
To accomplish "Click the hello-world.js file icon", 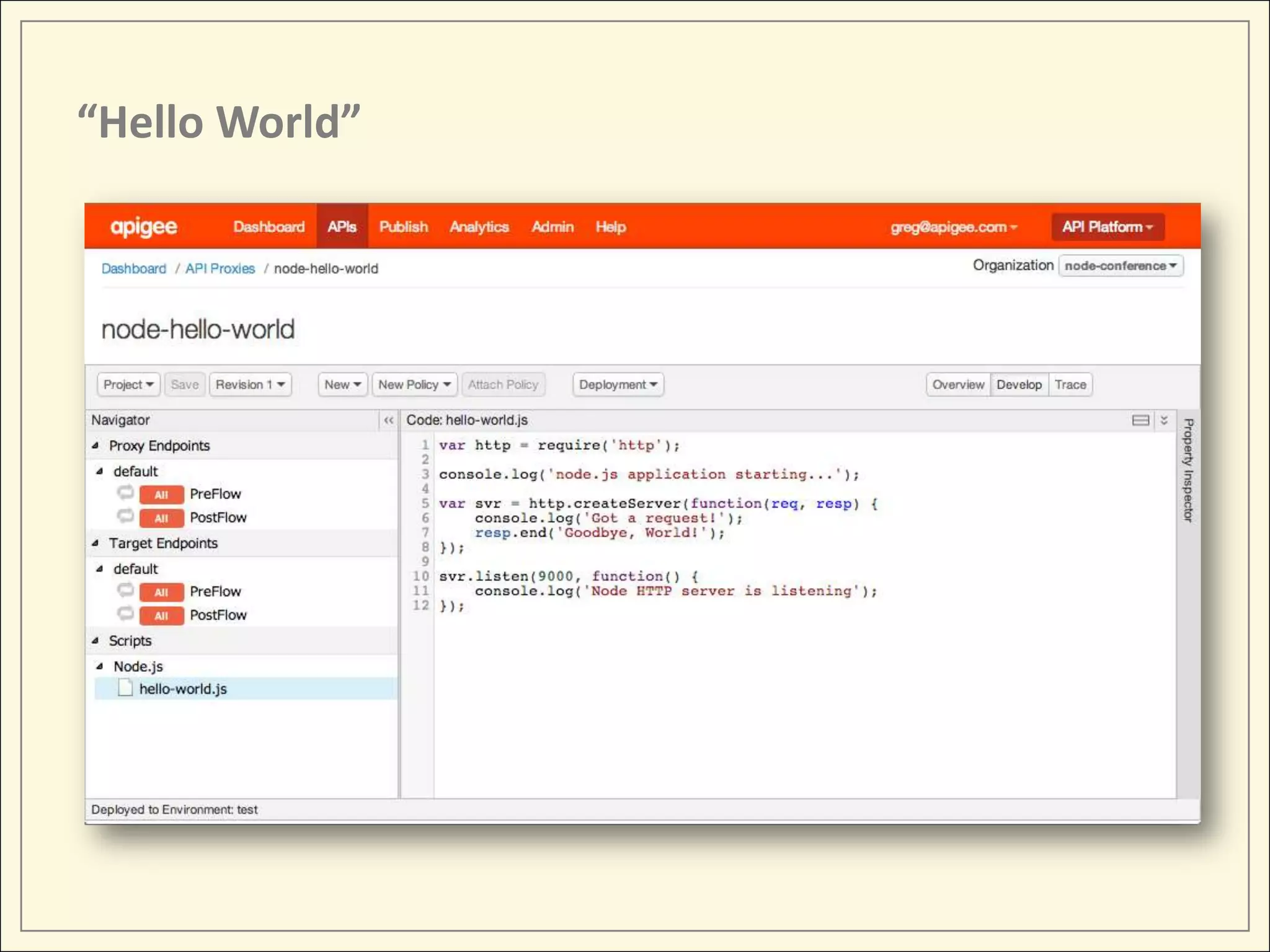I will 125,688.
